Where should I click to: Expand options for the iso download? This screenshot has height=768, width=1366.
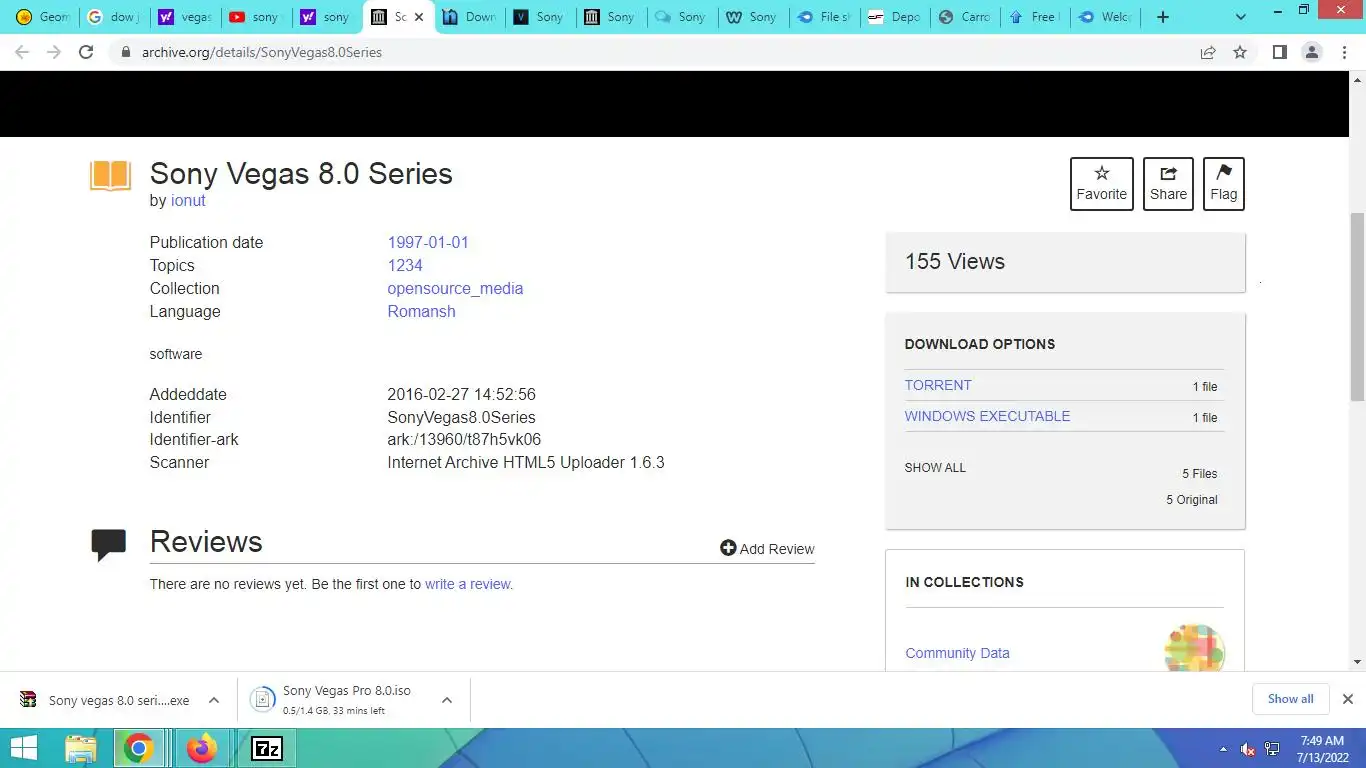(447, 700)
